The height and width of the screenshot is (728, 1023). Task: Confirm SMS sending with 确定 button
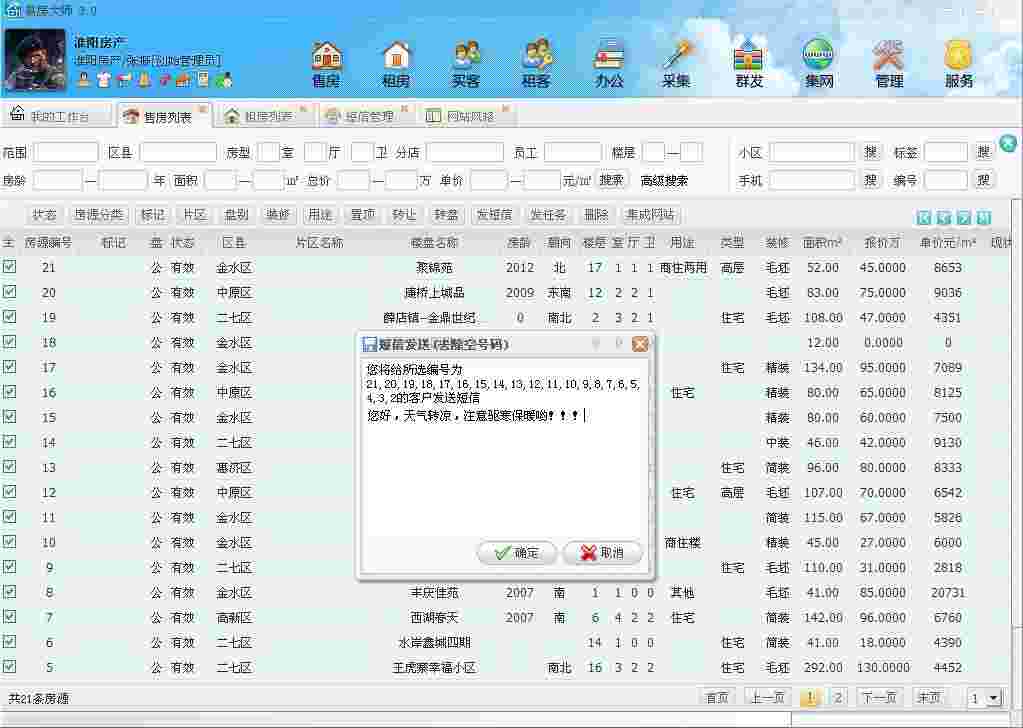[x=517, y=553]
